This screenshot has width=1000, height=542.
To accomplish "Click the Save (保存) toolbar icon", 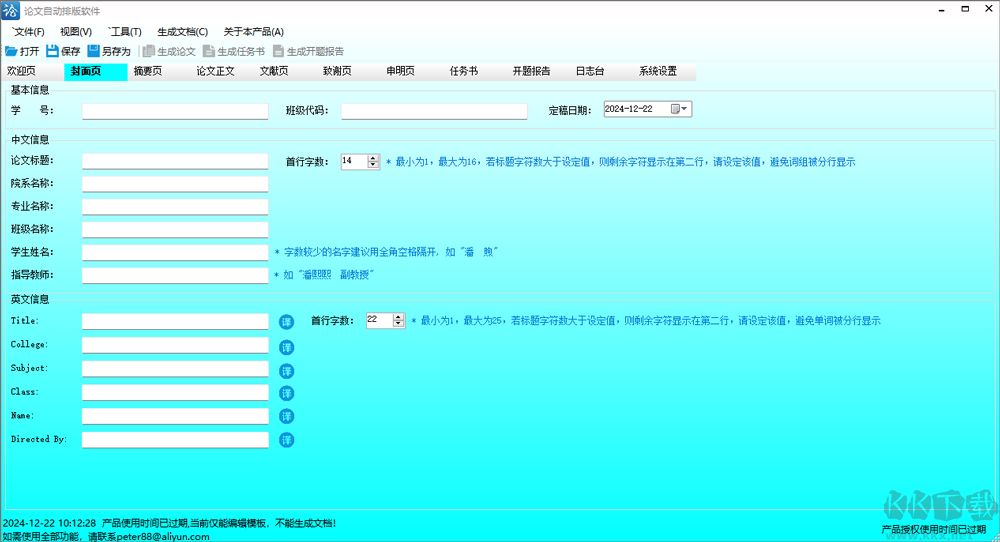I will click(x=52, y=51).
